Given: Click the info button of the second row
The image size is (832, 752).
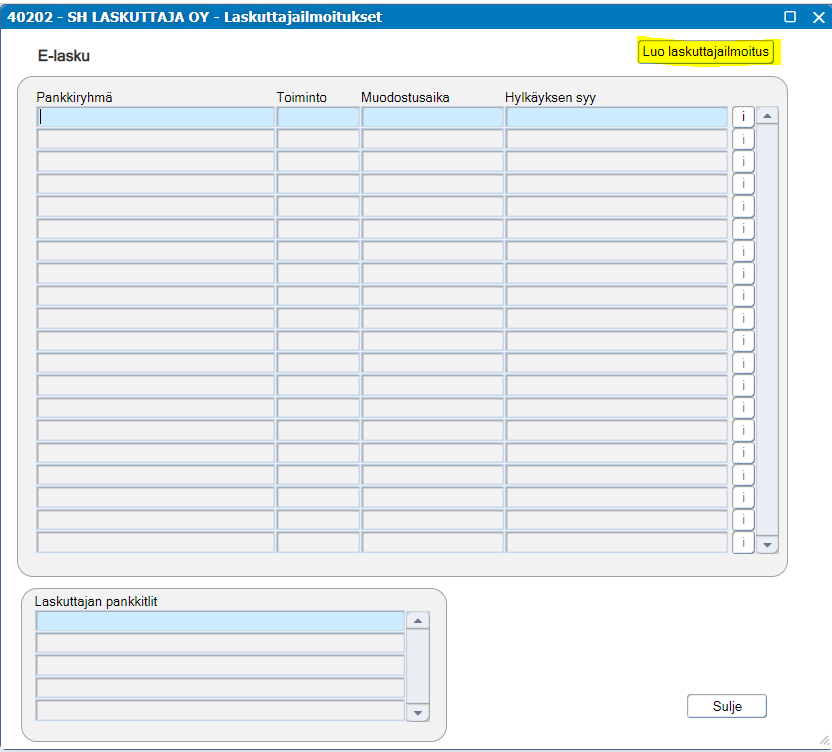Looking at the screenshot, I should click(743, 139).
